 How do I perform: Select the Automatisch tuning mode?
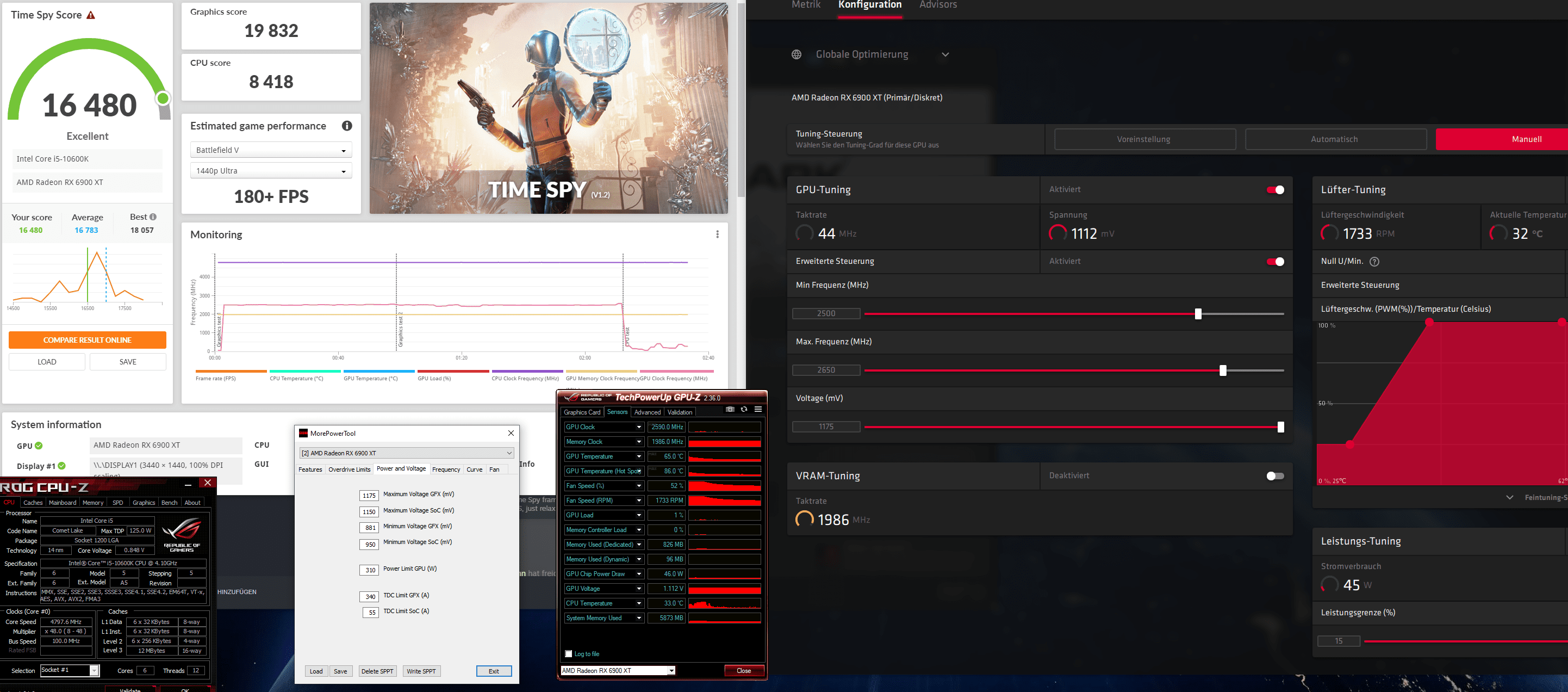click(1335, 139)
